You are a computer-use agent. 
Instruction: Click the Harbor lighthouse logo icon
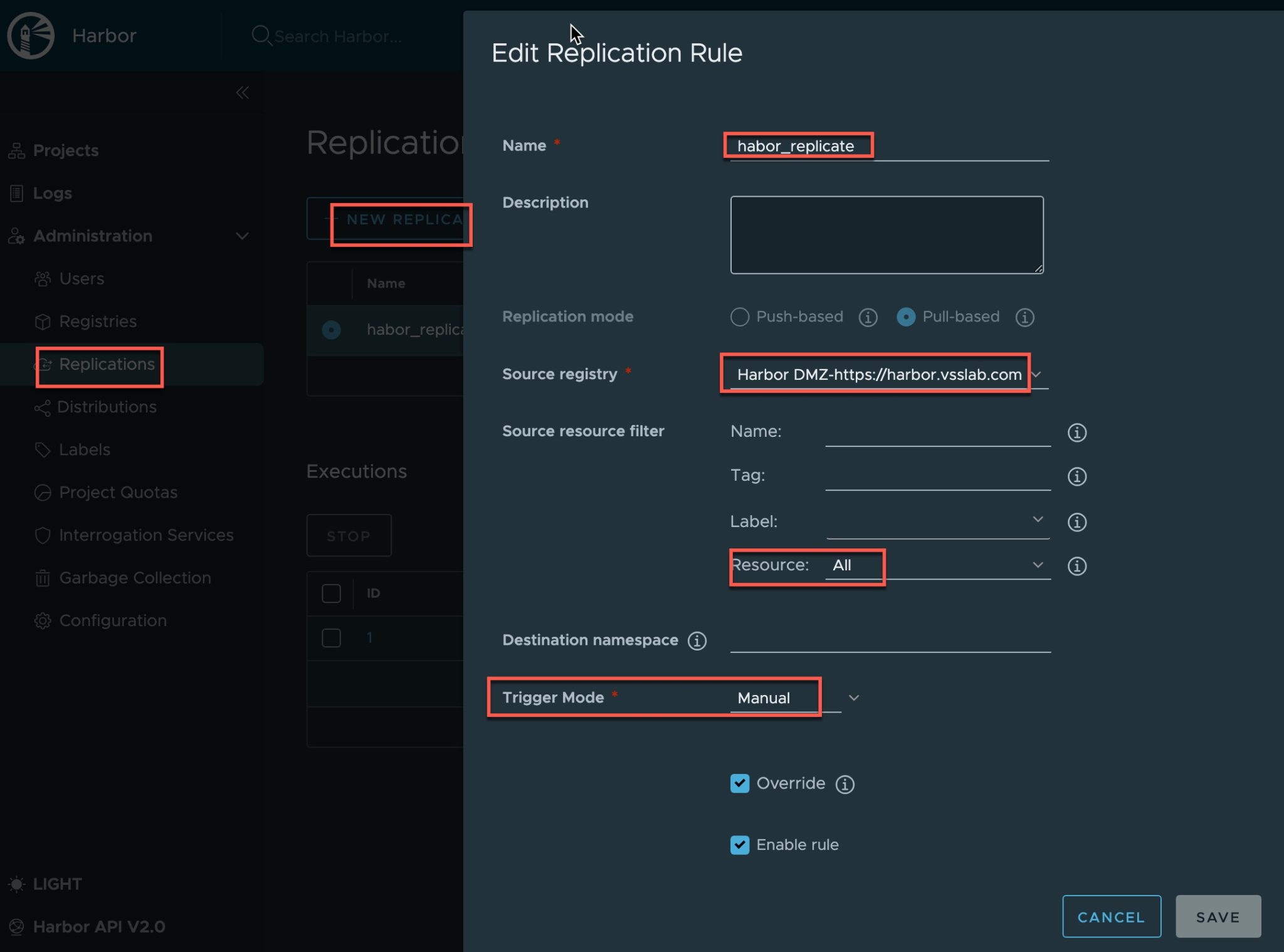click(31, 36)
